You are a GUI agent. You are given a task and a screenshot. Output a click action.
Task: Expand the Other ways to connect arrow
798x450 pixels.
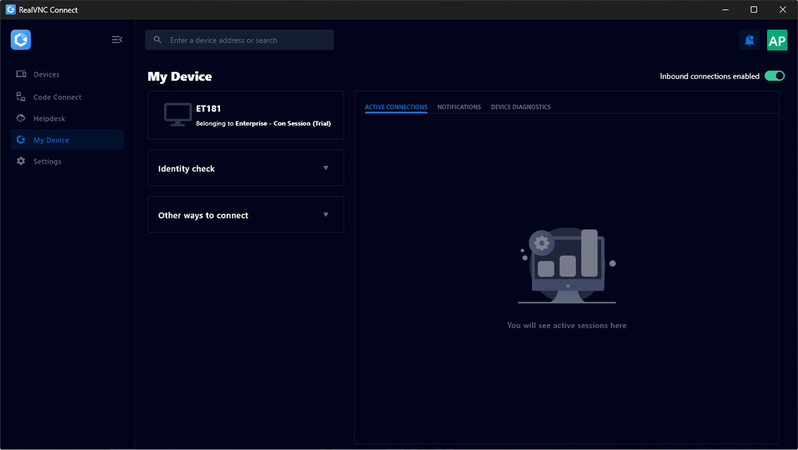point(326,215)
